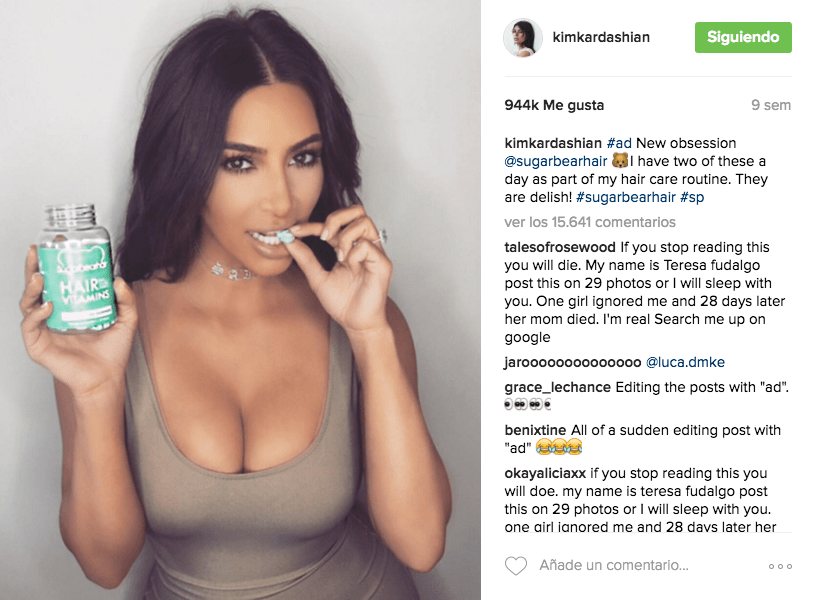
Task: Click the profile avatar picture
Action: click(522, 37)
